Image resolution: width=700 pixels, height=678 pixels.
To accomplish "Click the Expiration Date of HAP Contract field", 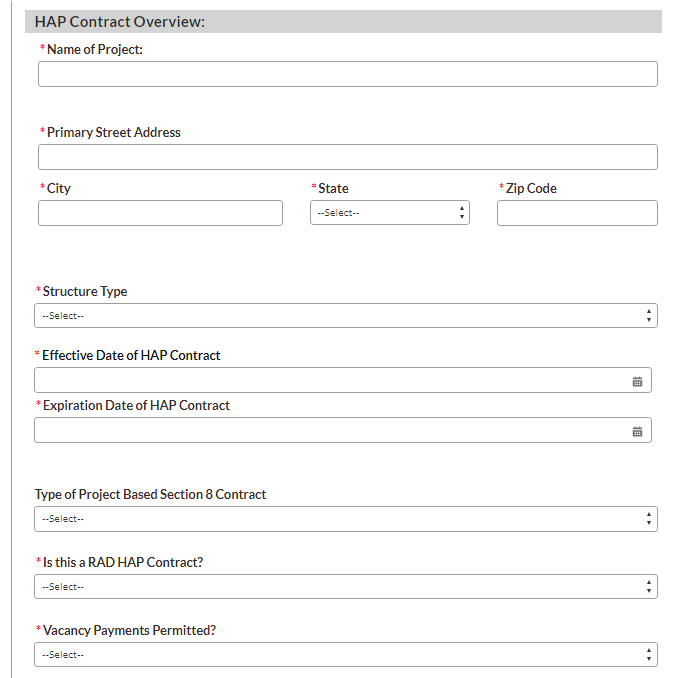I will point(330,431).
